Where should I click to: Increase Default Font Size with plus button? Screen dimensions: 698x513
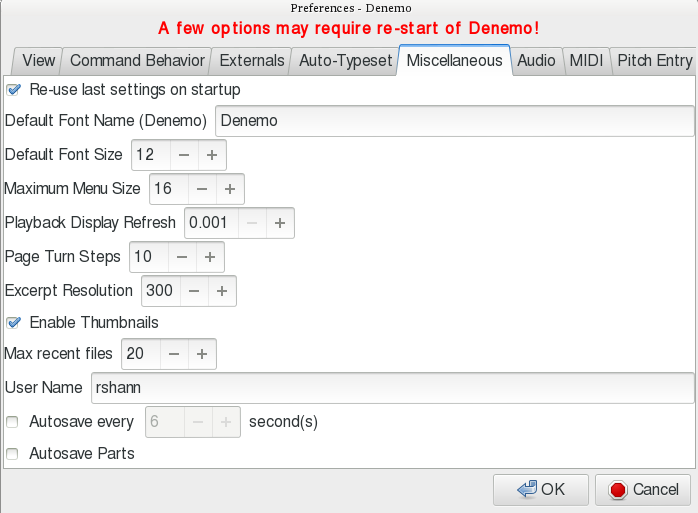point(212,155)
